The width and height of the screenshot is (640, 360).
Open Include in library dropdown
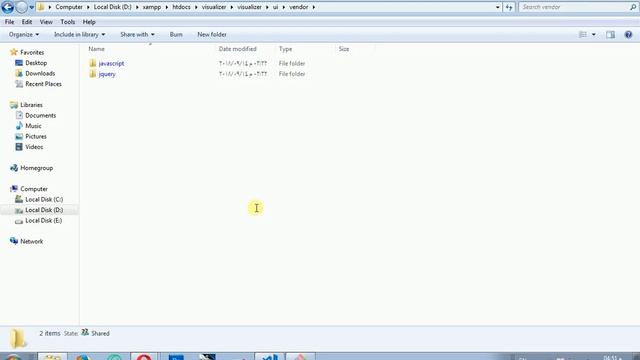pos(80,35)
